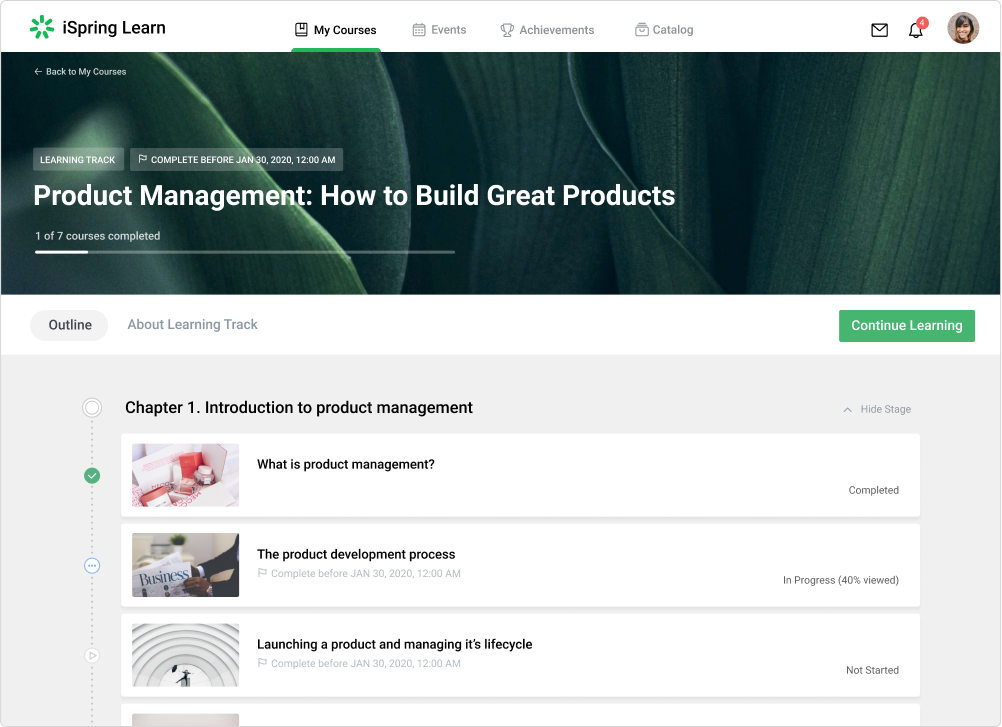Open the messages envelope icon
The height and width of the screenshot is (727, 1002).
pos(879,30)
